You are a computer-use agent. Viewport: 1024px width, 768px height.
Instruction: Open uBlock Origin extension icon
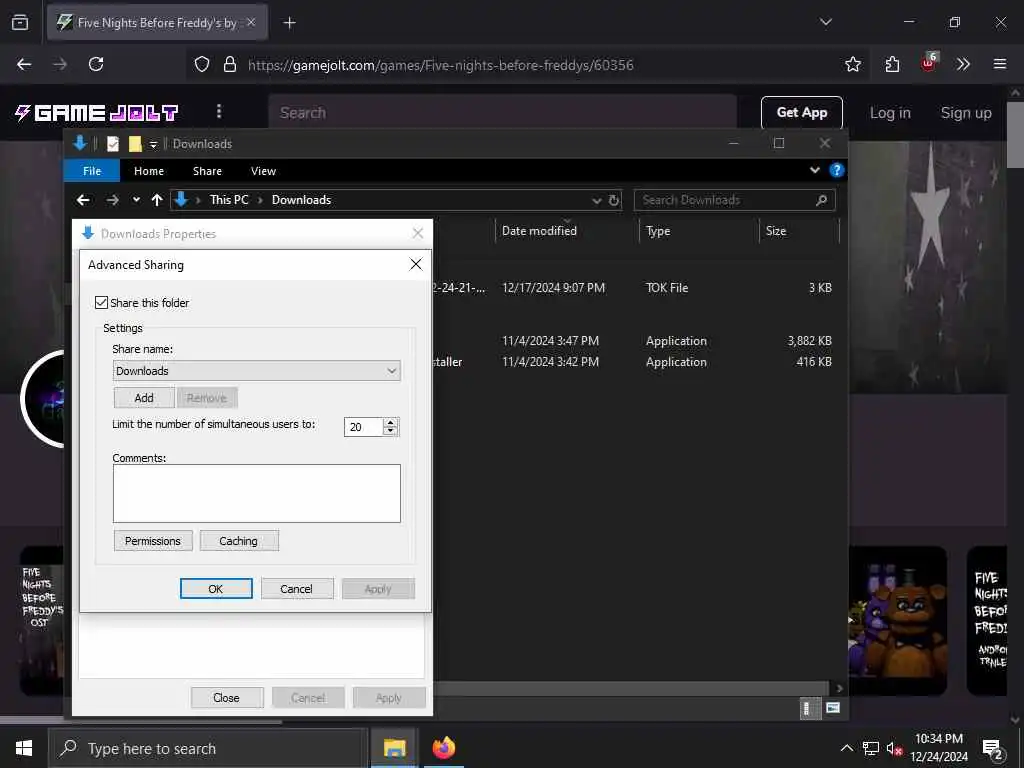click(929, 63)
